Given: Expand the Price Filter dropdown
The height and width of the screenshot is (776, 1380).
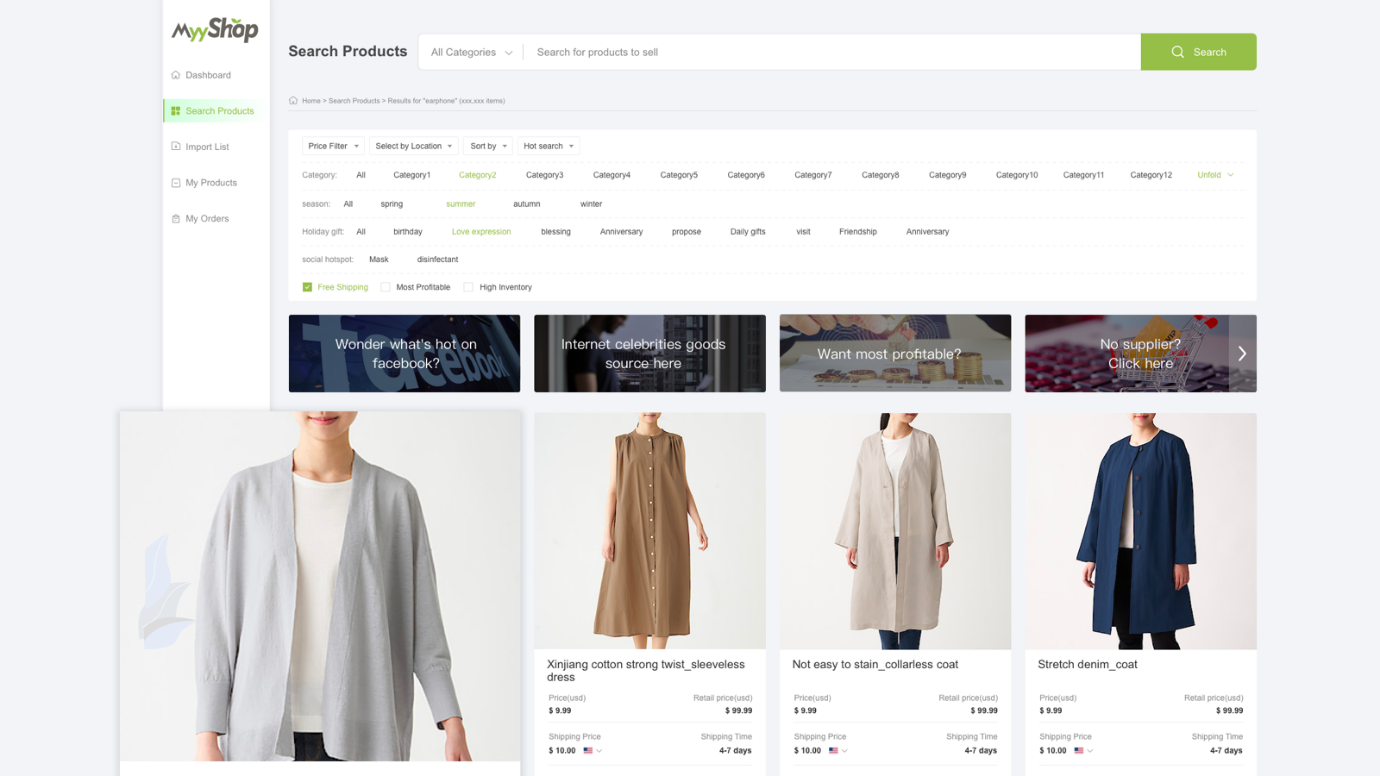Looking at the screenshot, I should coord(333,146).
